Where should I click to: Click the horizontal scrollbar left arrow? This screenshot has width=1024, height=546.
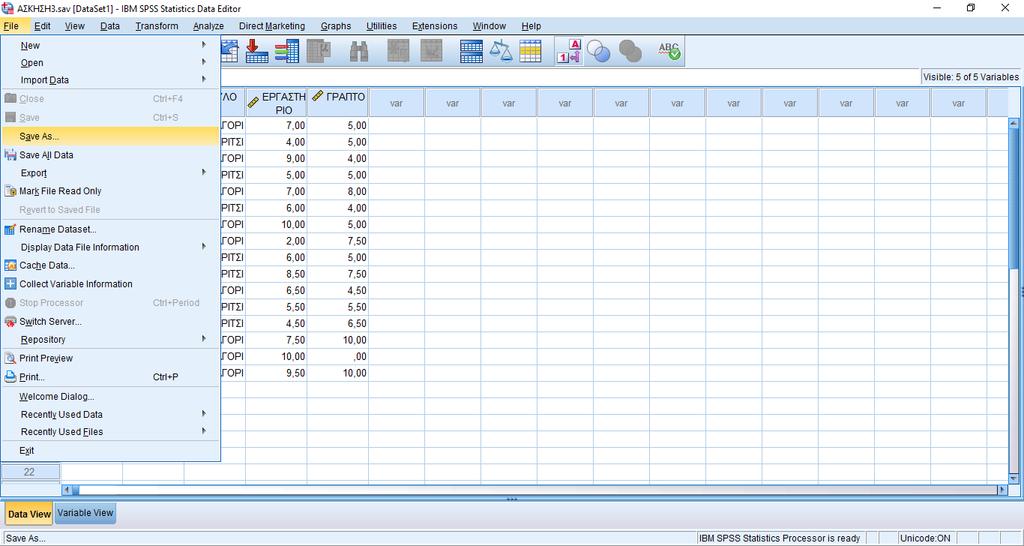point(67,490)
